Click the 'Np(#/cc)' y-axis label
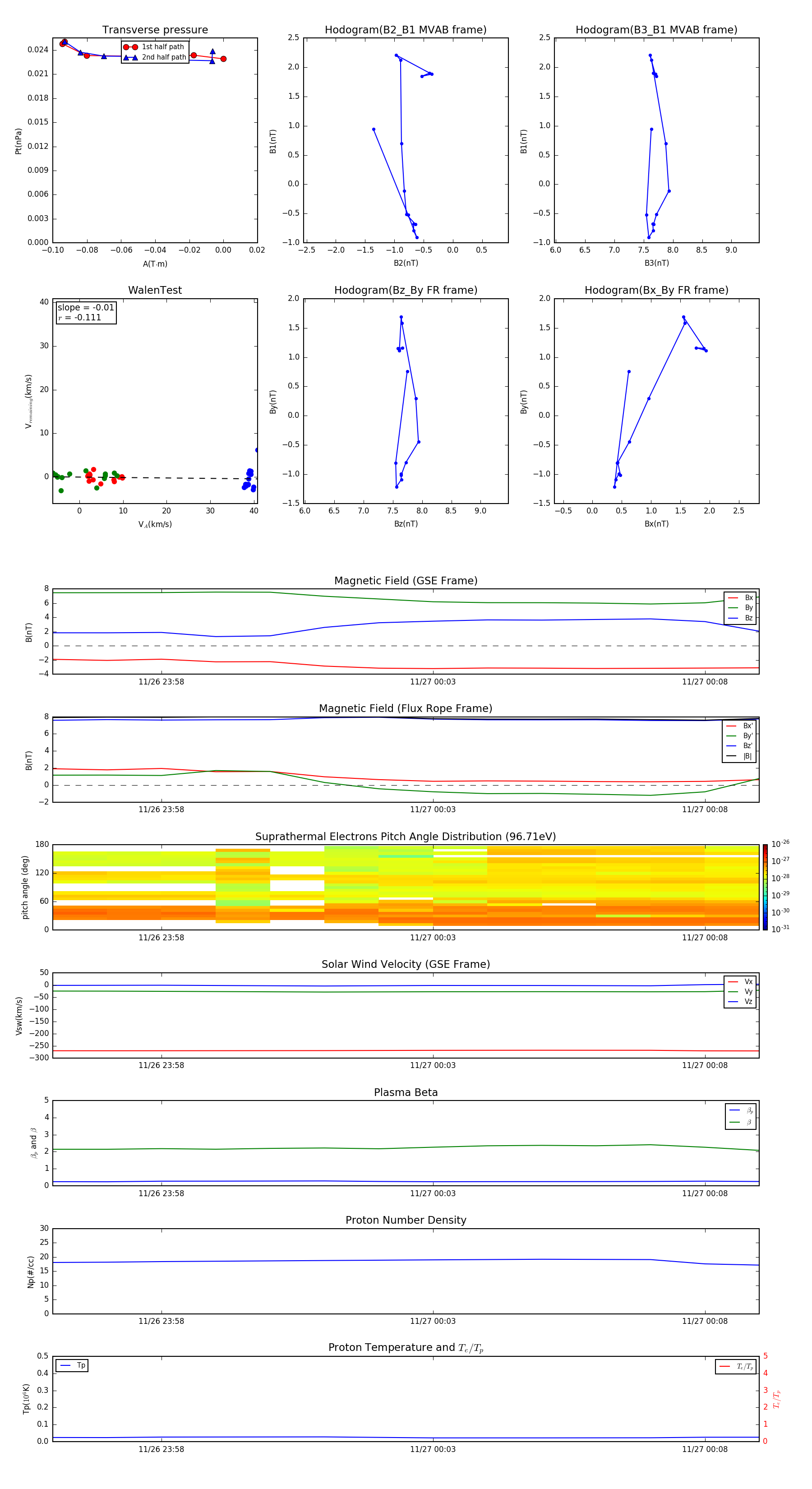The width and height of the screenshot is (812, 1489). pos(31,1272)
